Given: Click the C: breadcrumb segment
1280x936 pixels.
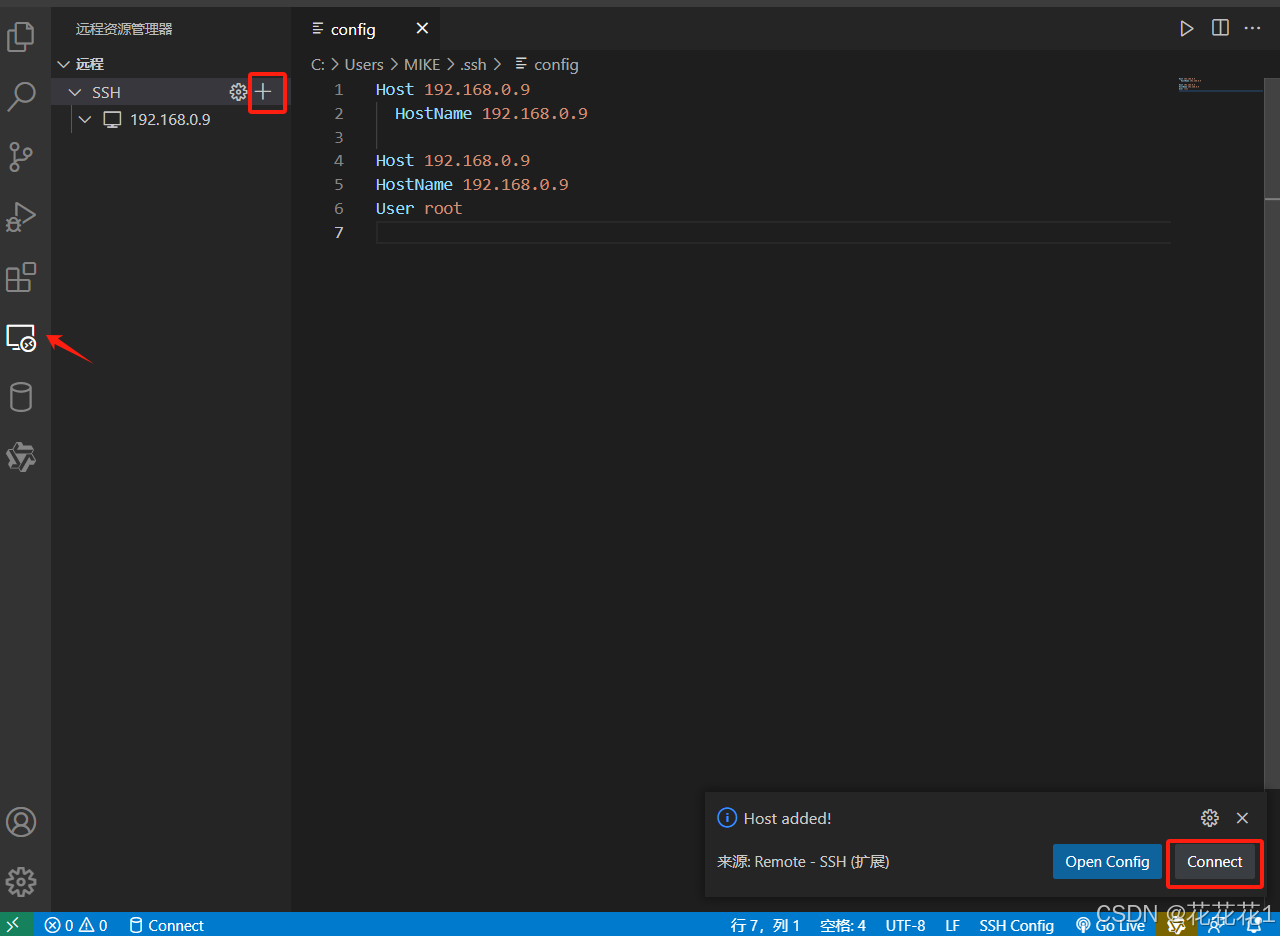Looking at the screenshot, I should point(318,64).
